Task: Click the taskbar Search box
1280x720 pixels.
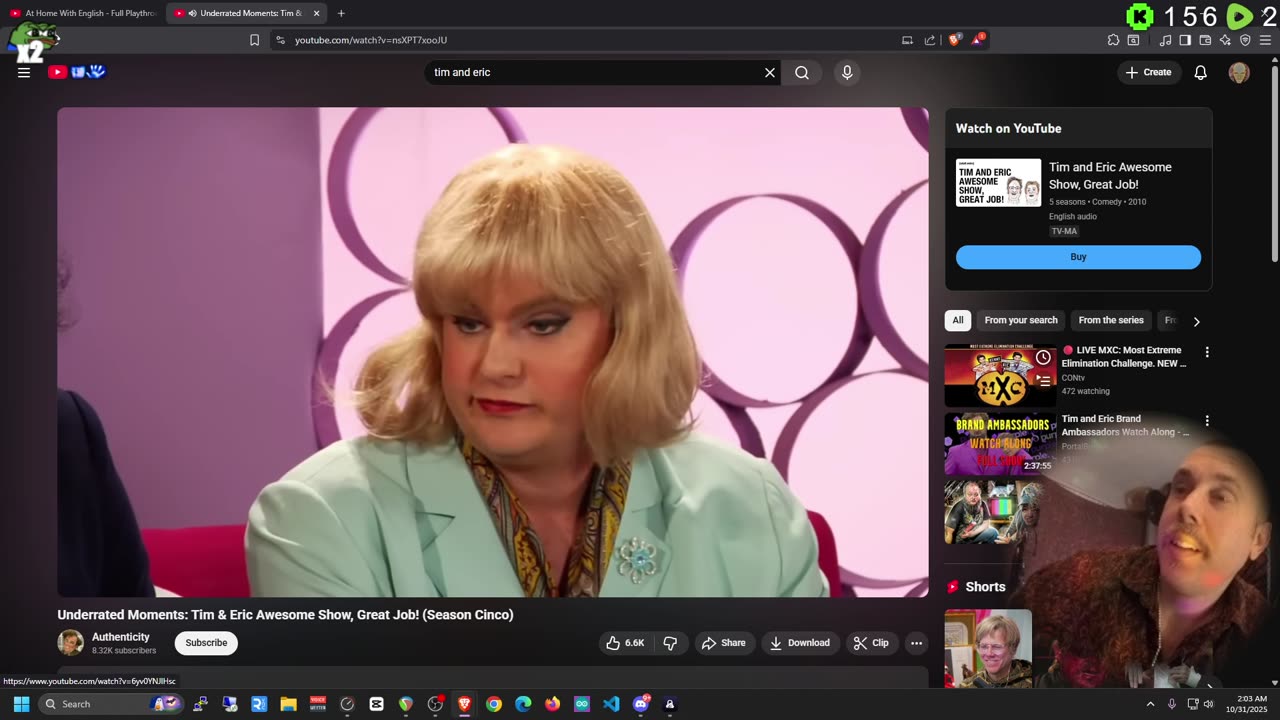Action: (110, 704)
